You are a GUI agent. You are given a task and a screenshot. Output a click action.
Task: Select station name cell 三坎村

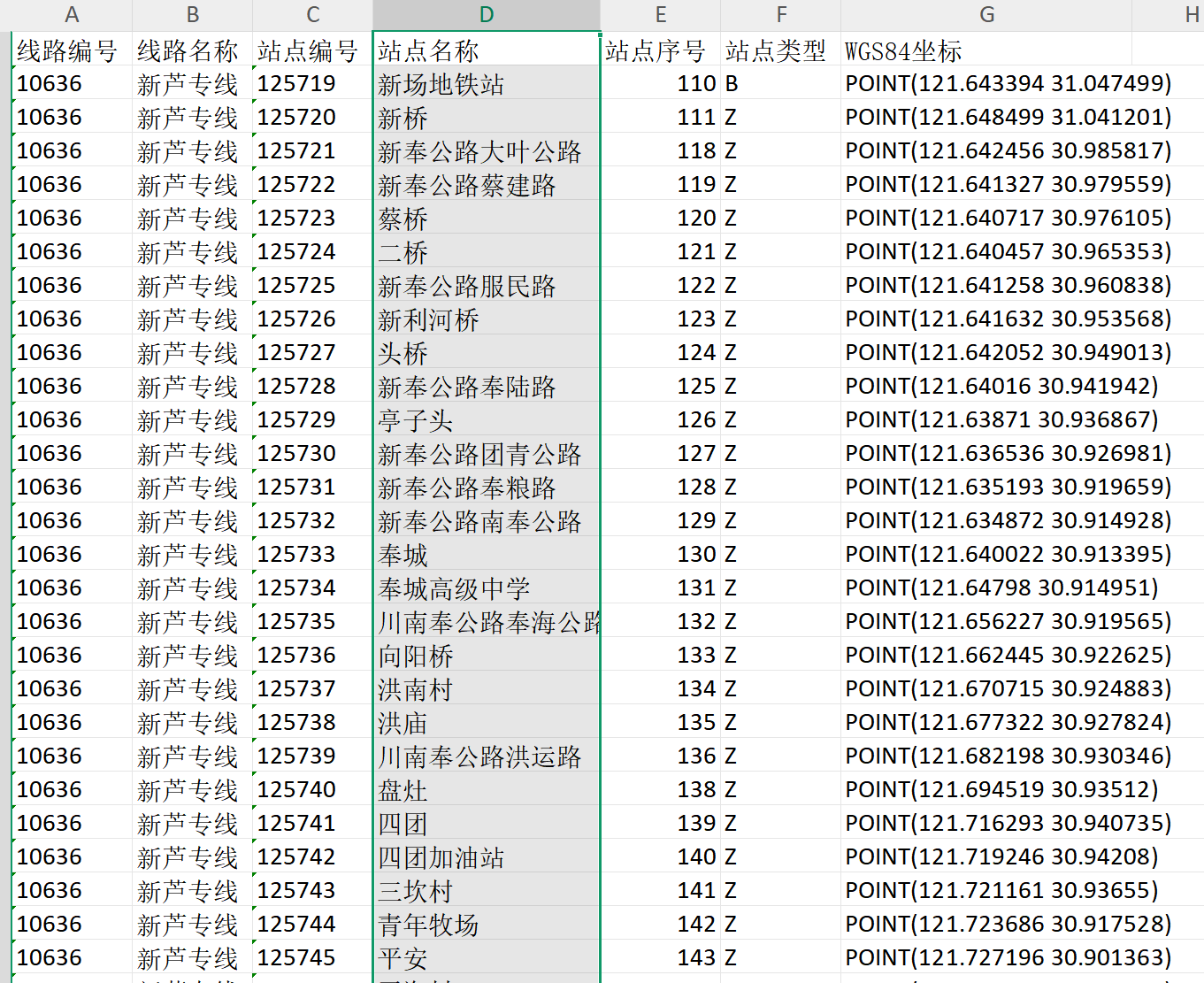(487, 890)
